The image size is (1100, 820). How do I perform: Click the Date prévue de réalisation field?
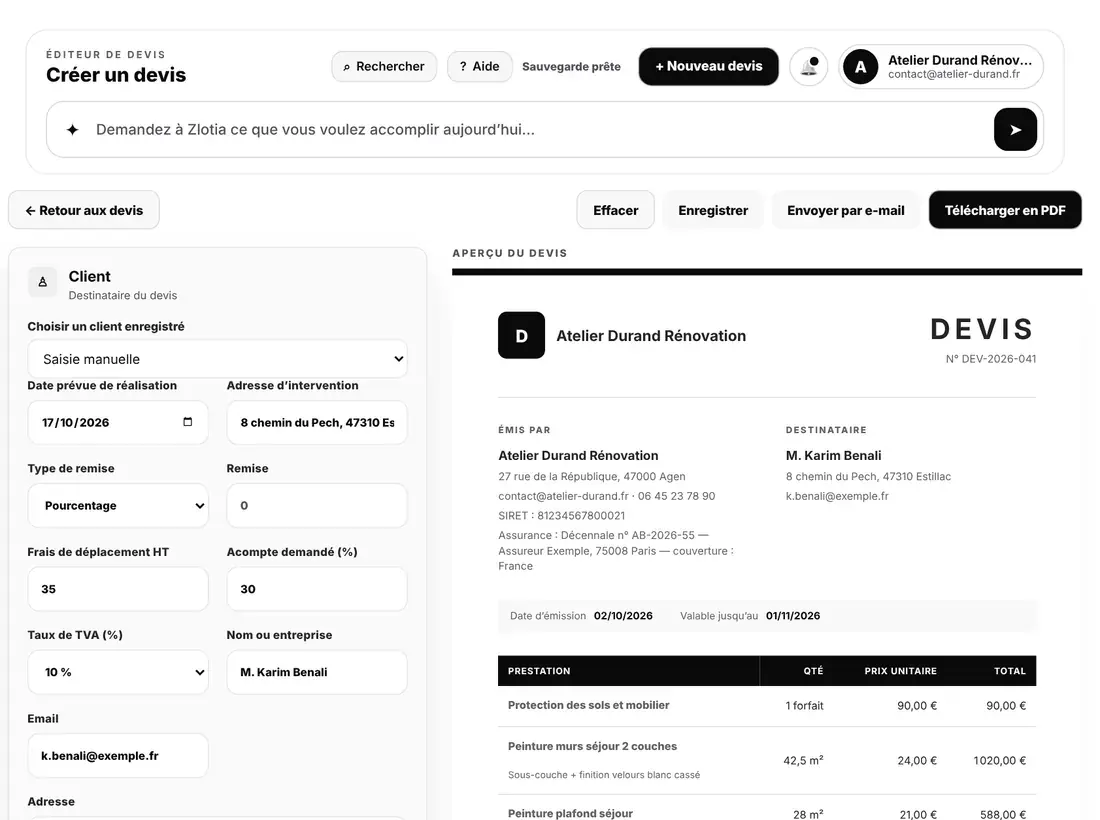tap(118, 422)
